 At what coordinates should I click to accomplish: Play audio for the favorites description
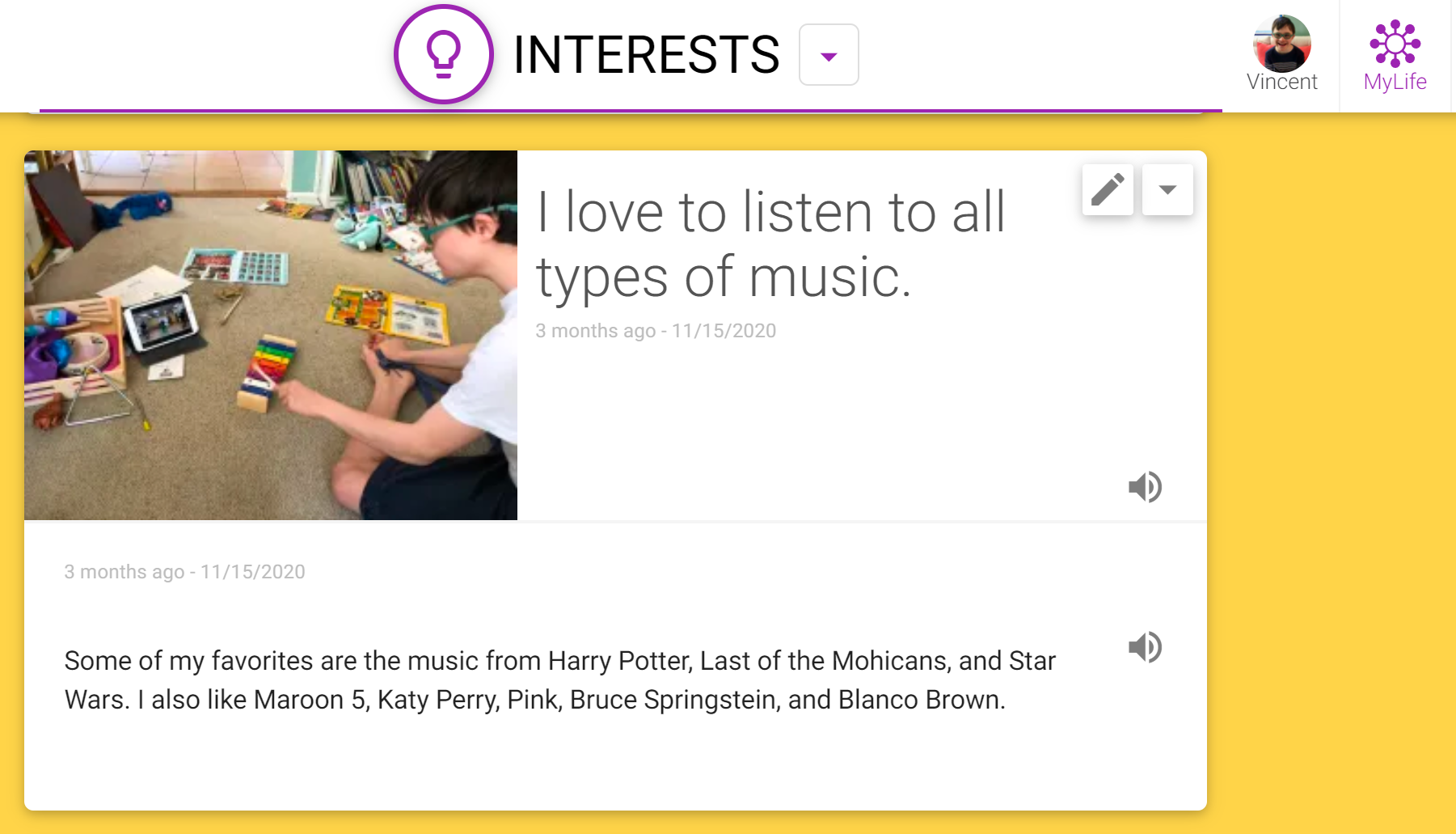1145,647
